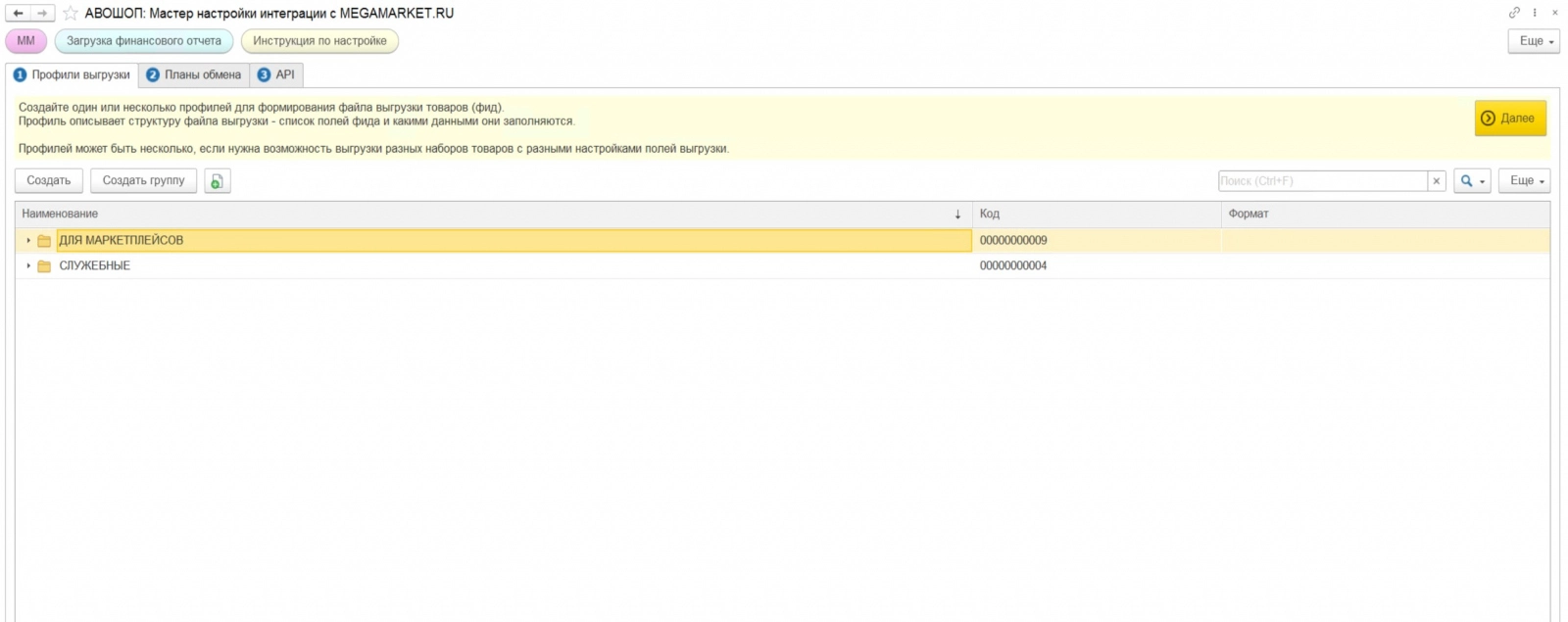Click the sort arrow in the Наименование header

click(957, 215)
